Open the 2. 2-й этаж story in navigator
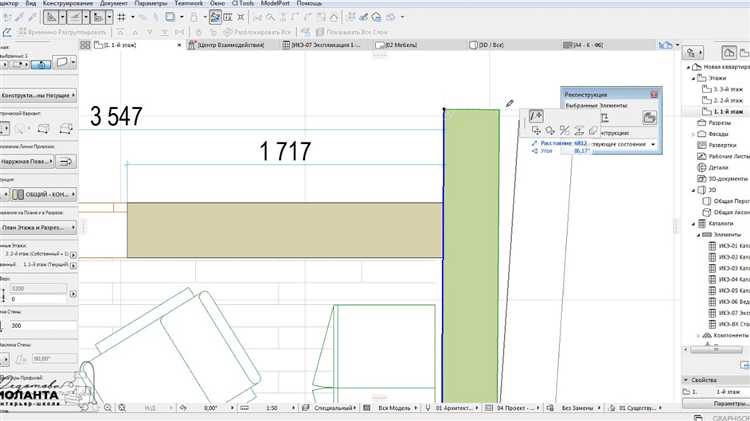The image size is (750, 421). (722, 100)
